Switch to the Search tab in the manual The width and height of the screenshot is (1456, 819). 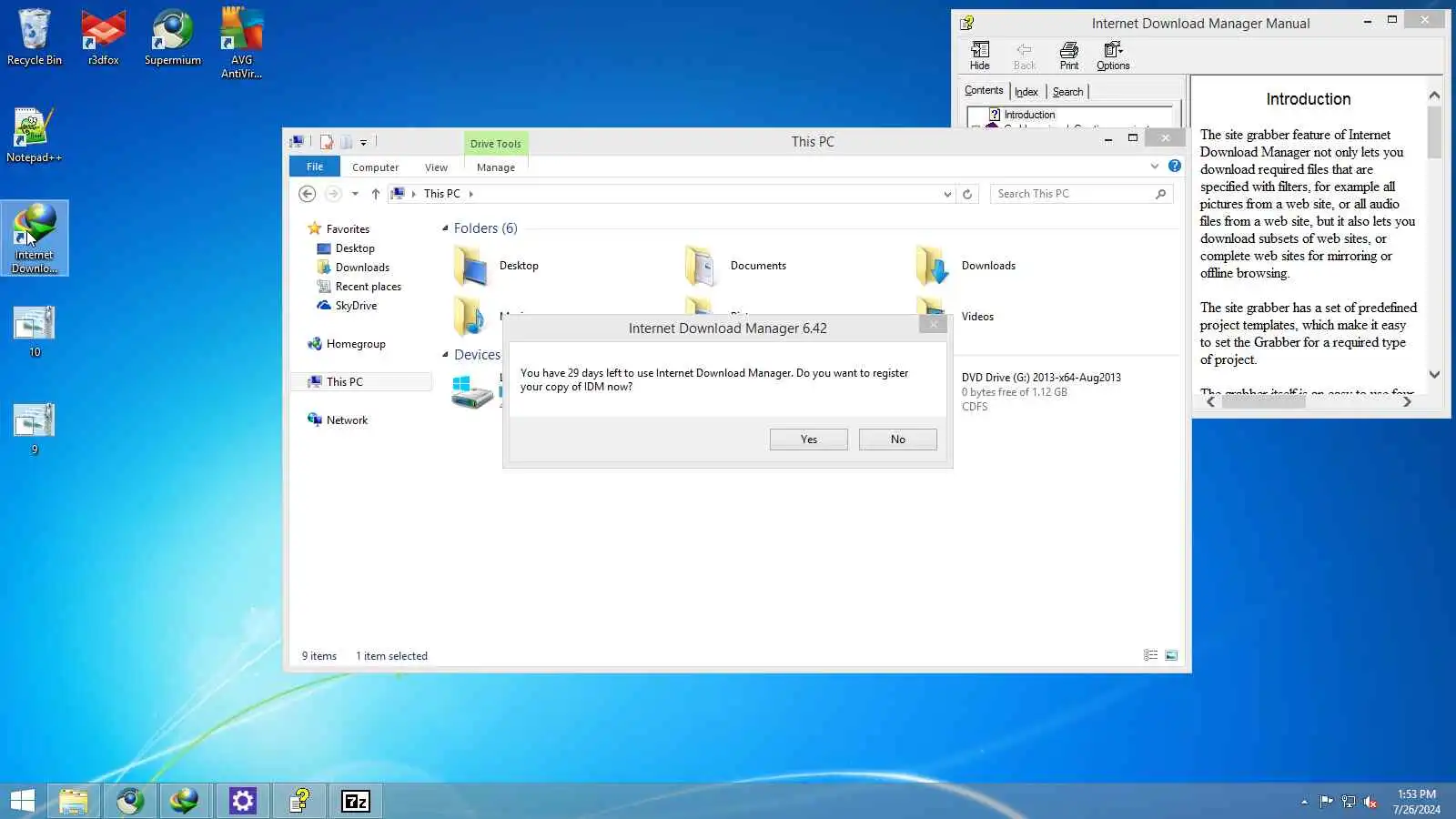coord(1067,92)
